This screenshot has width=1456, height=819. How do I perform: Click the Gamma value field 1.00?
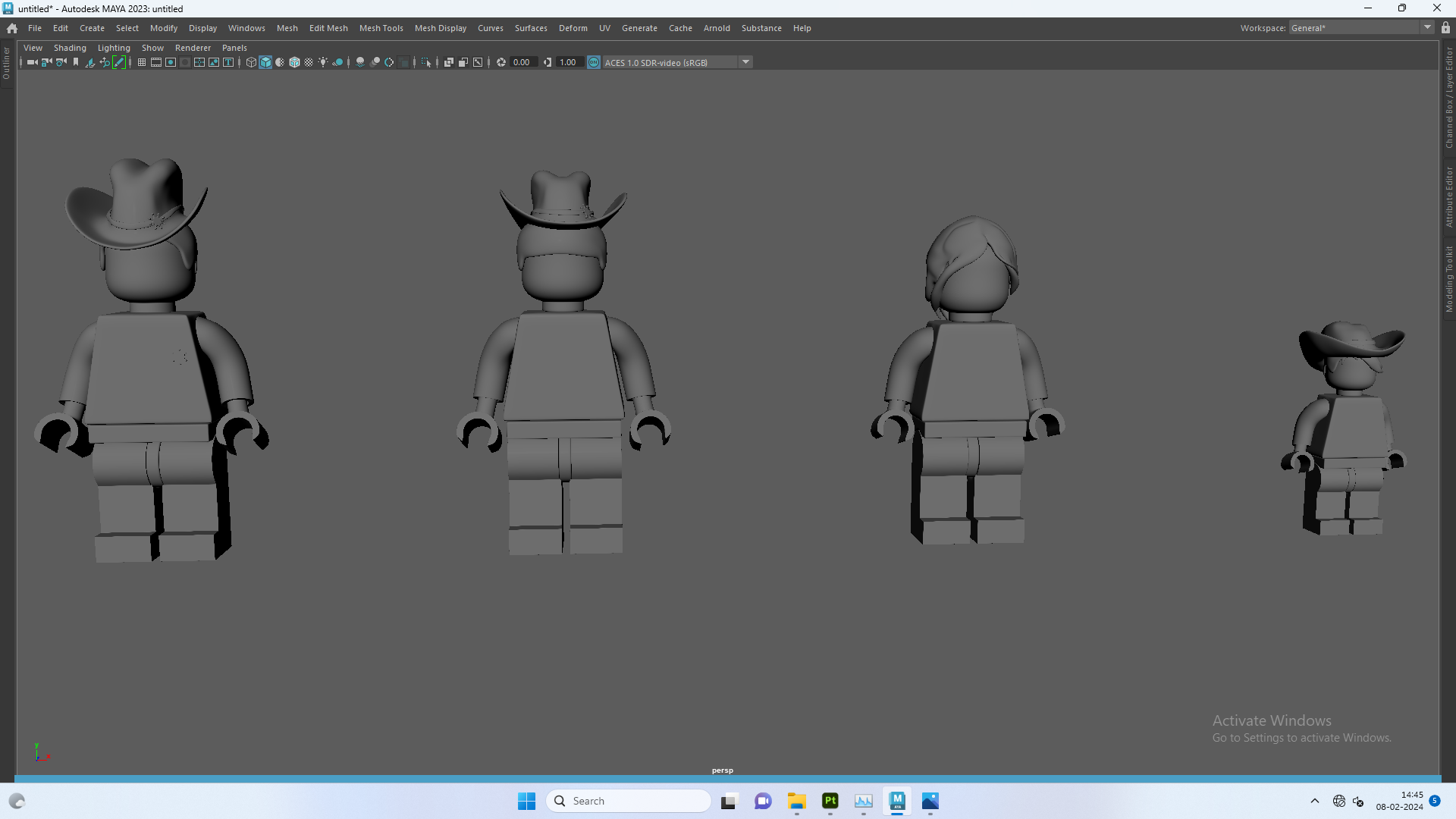pos(570,62)
